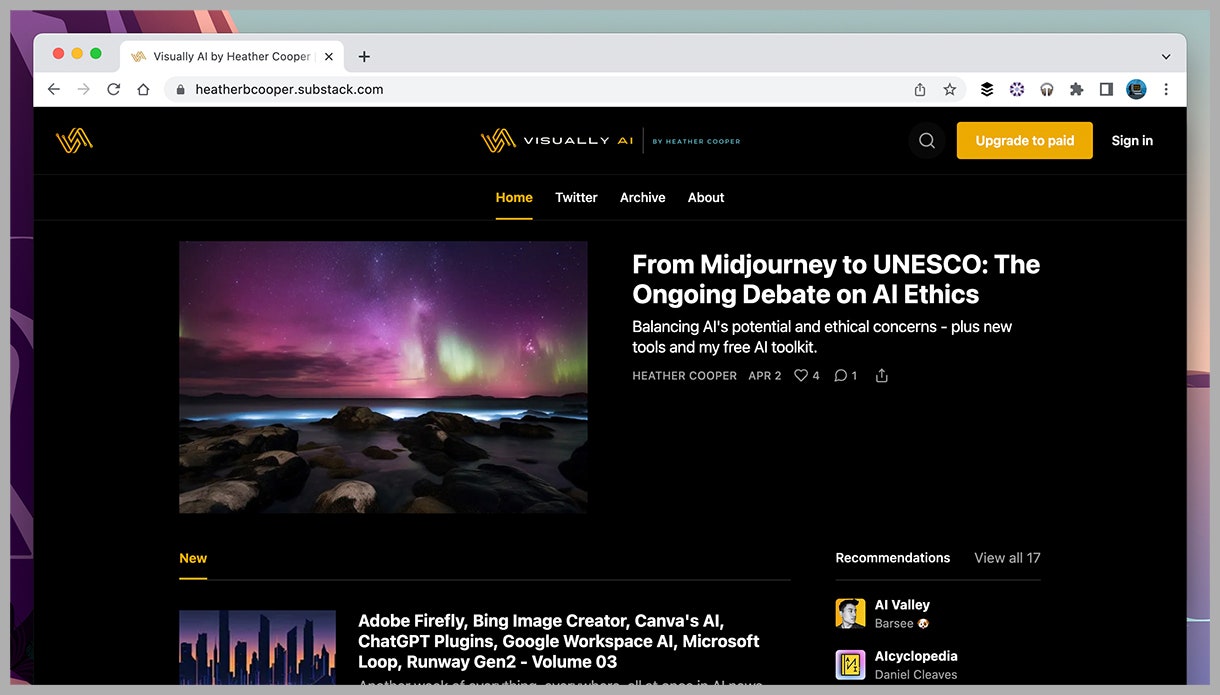Open the About nav item
This screenshot has height=695, width=1220.
point(706,198)
